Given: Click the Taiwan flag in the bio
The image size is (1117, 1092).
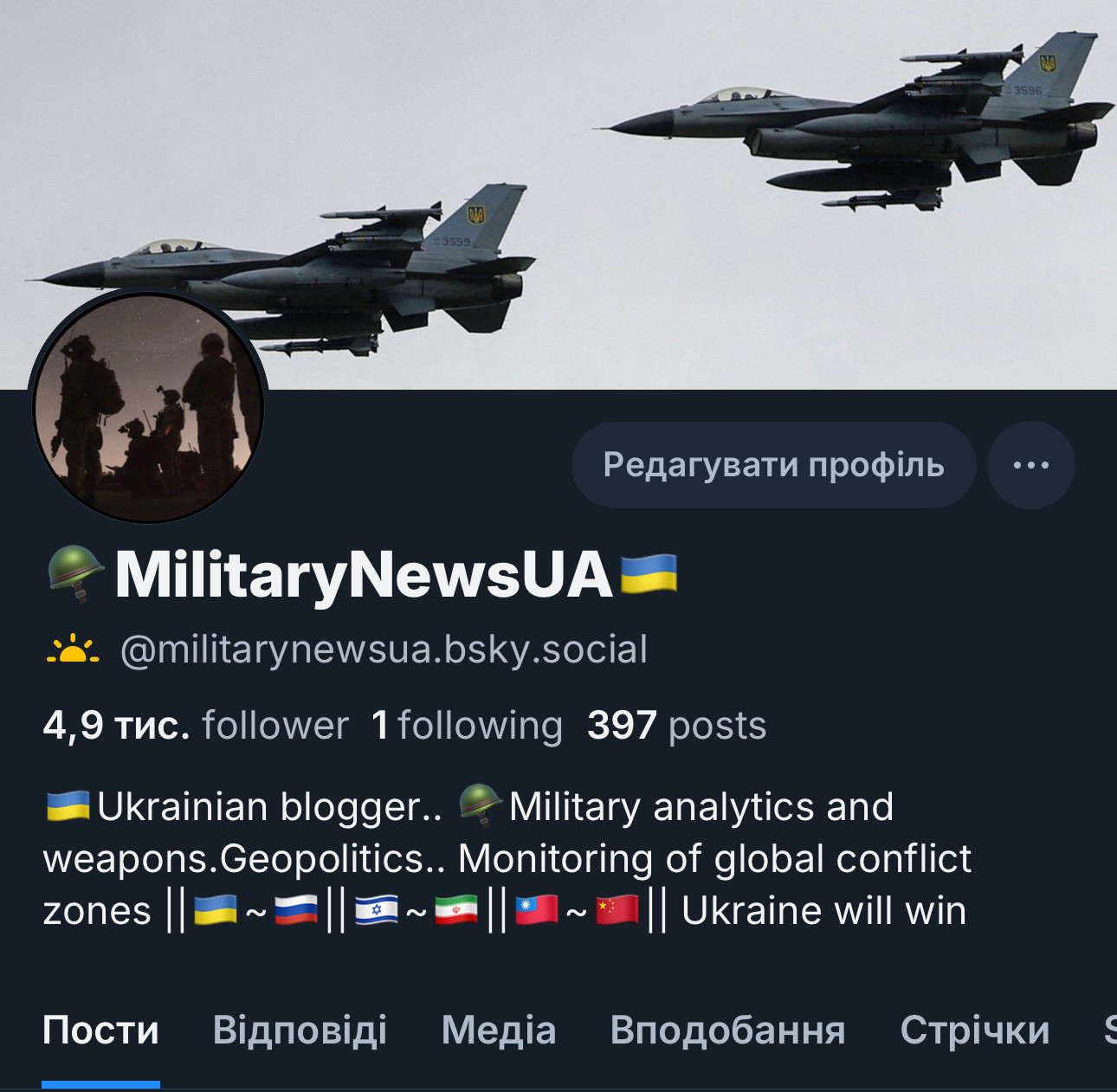Looking at the screenshot, I should click(x=537, y=910).
